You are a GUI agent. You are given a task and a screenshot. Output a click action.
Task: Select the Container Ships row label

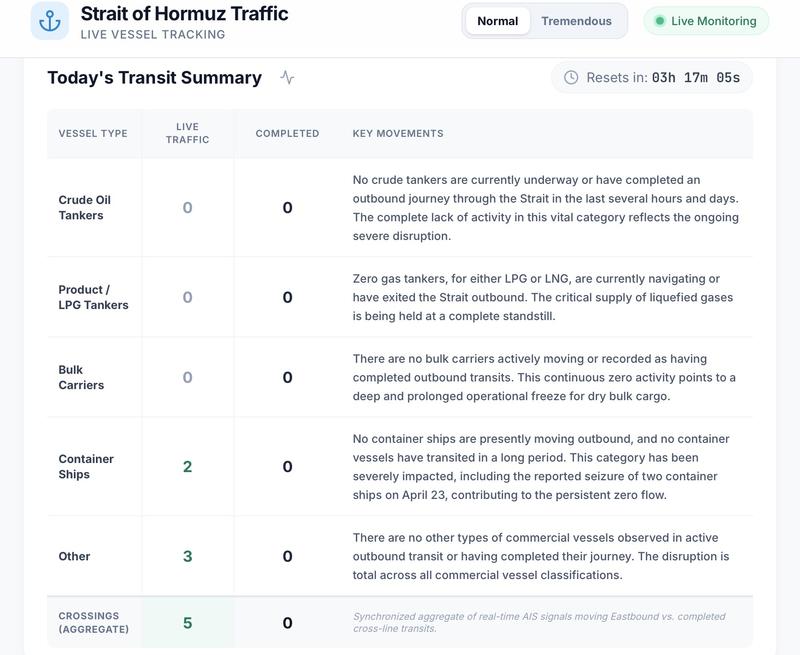[86, 466]
